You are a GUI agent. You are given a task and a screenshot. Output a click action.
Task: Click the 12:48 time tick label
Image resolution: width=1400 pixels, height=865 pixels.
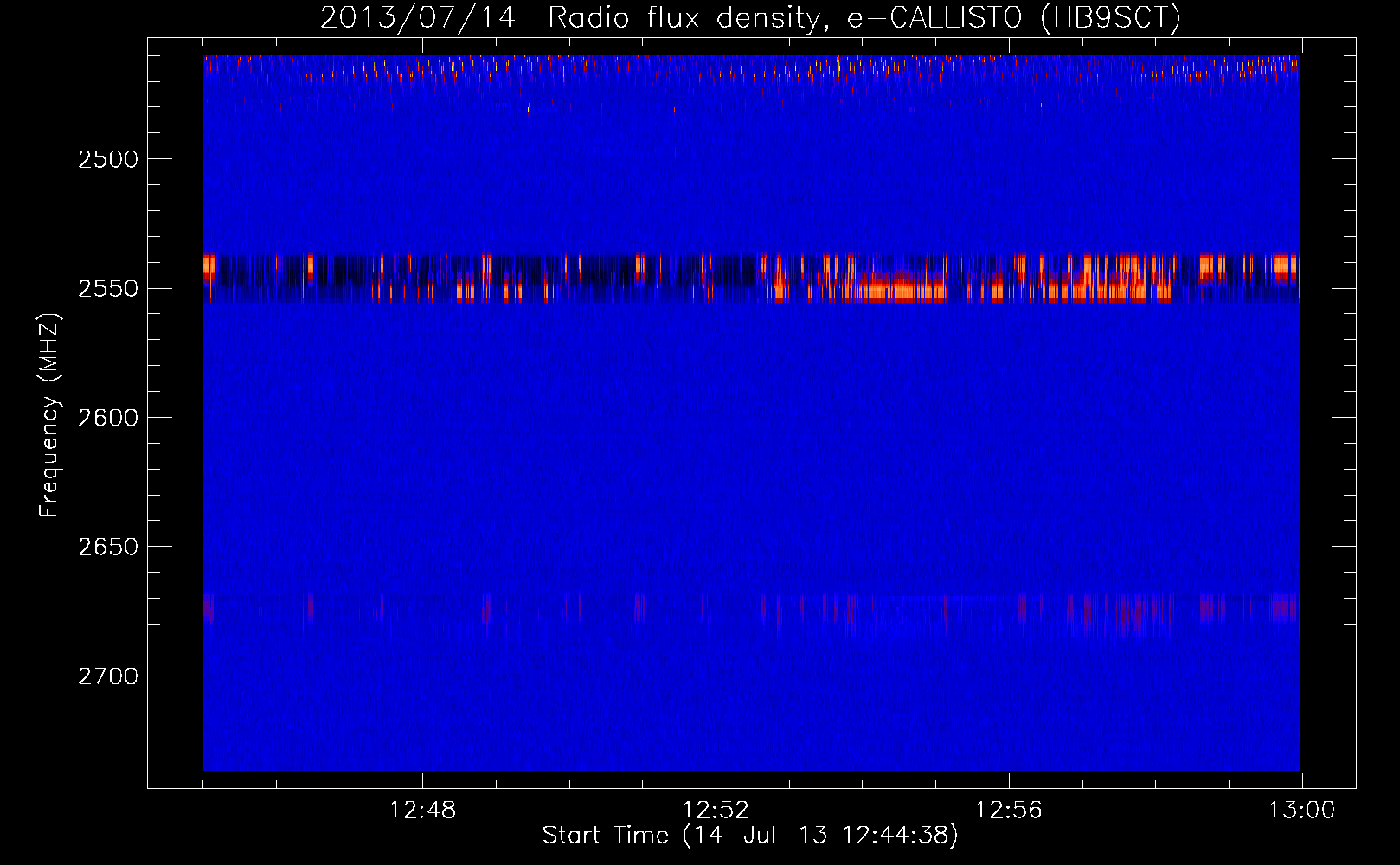coord(422,811)
